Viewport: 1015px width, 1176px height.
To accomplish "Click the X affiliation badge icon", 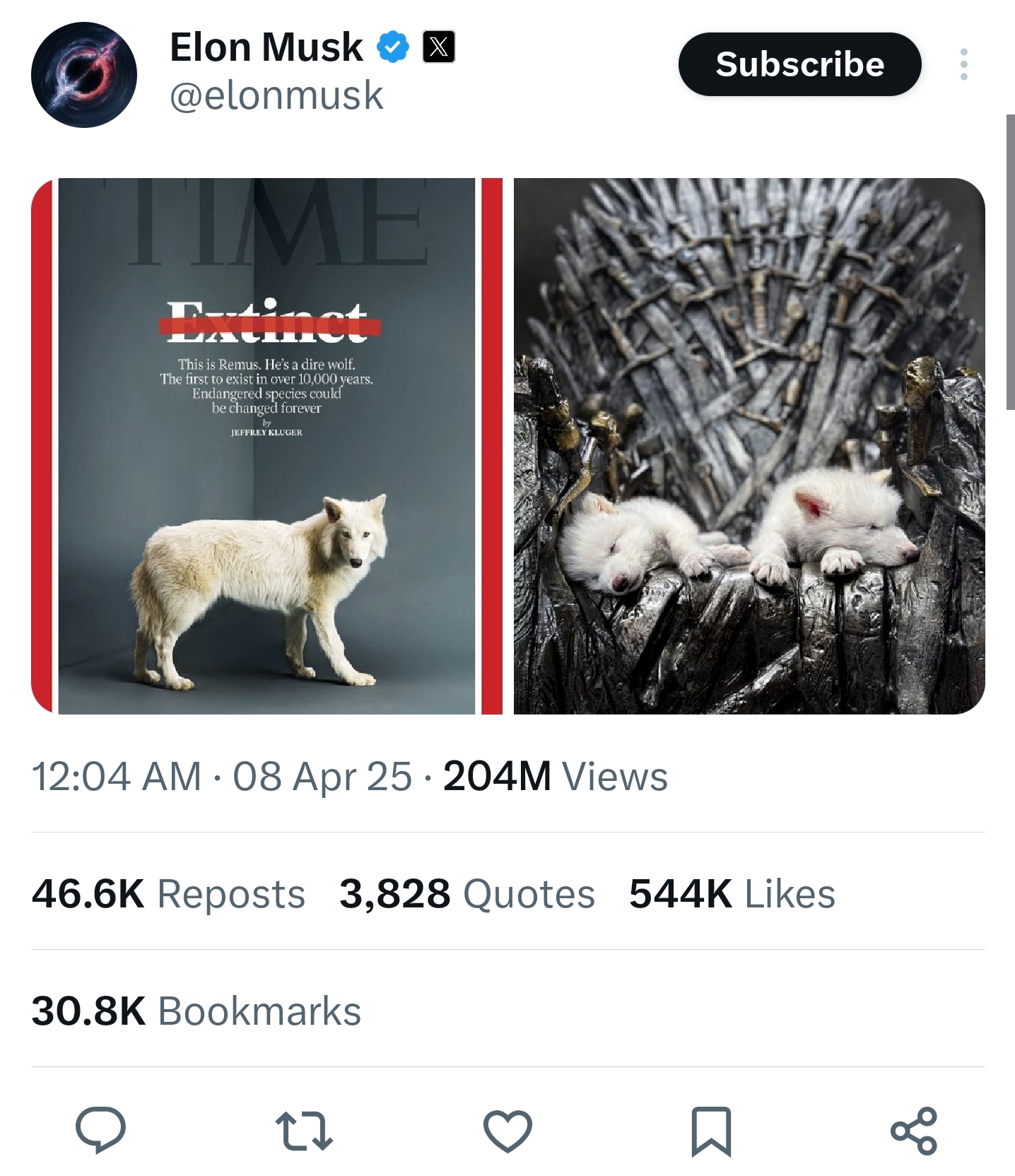I will click(438, 47).
